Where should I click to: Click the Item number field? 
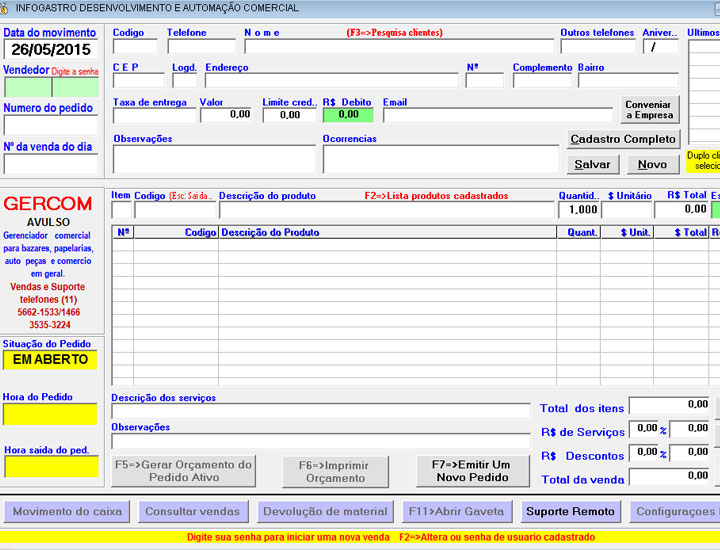pyautogui.click(x=122, y=210)
